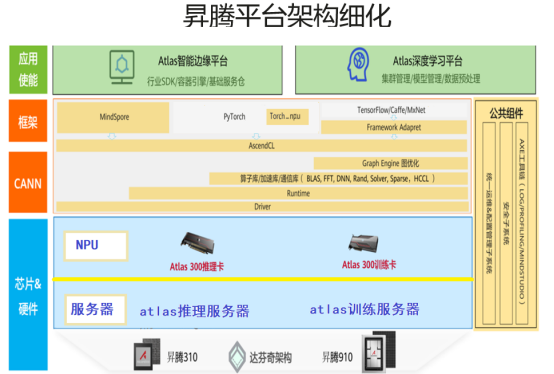This screenshot has width=554, height=374.
Task: Click the 统一运维&配置管理子系统 column
Action: (489, 223)
